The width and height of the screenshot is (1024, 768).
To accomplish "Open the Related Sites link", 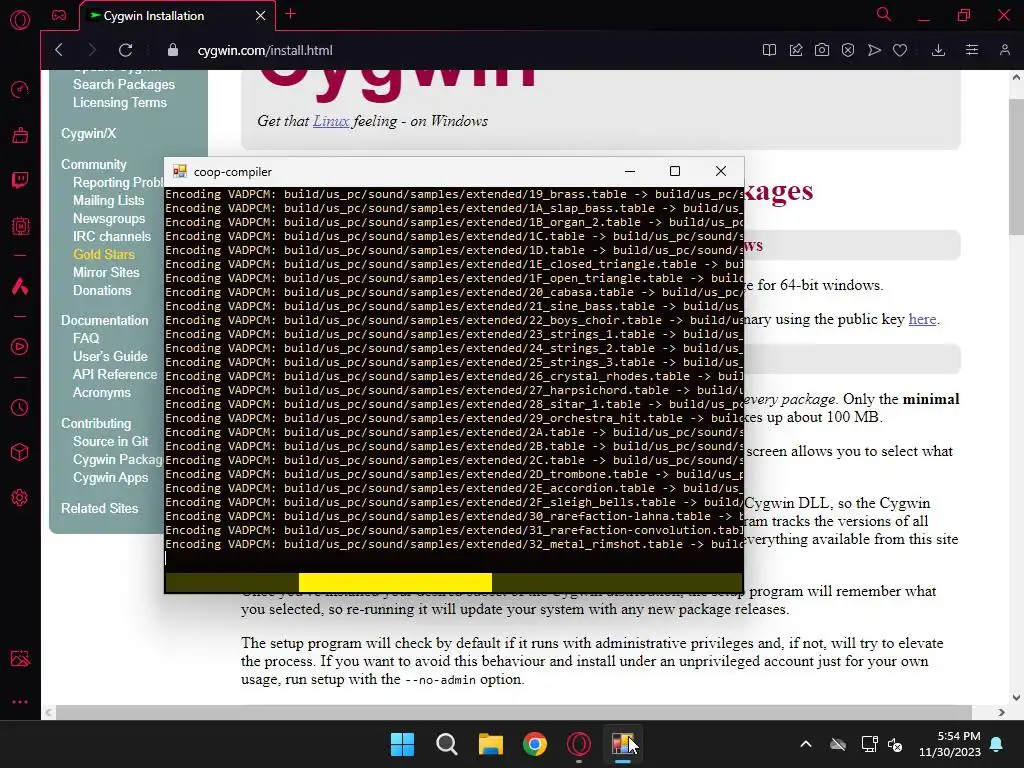I will (x=100, y=508).
